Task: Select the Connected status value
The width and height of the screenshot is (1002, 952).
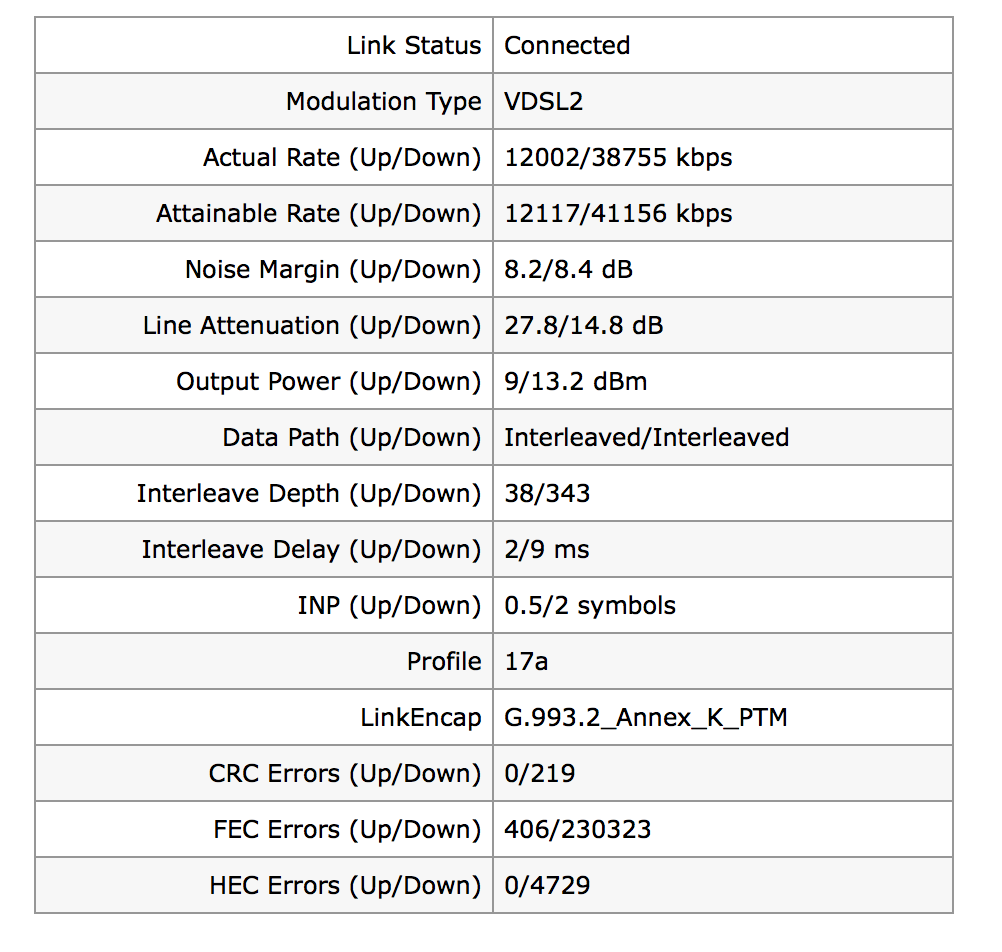Action: point(566,46)
